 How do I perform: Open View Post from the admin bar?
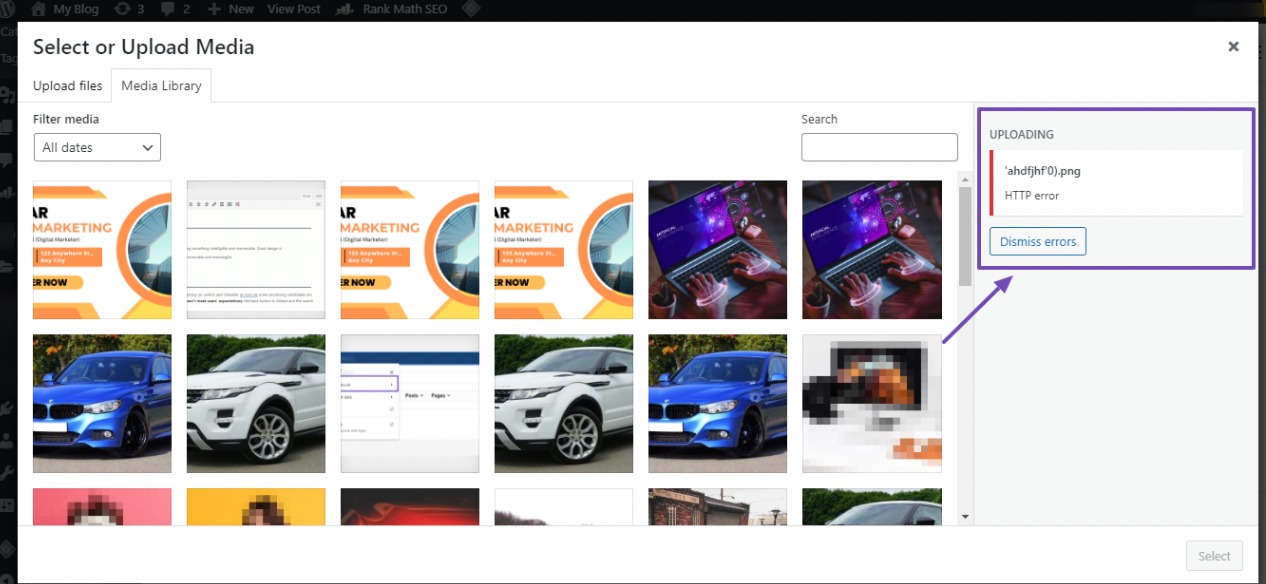pyautogui.click(x=293, y=9)
